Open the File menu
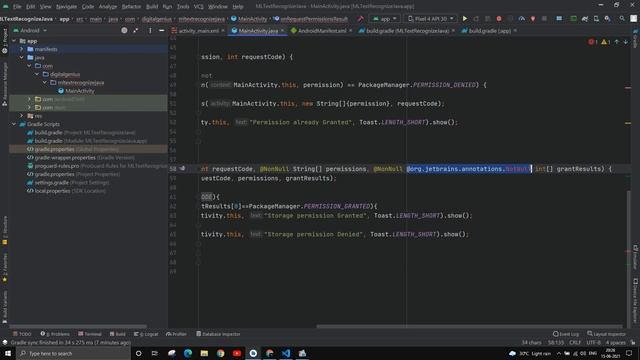 (x=17, y=7)
